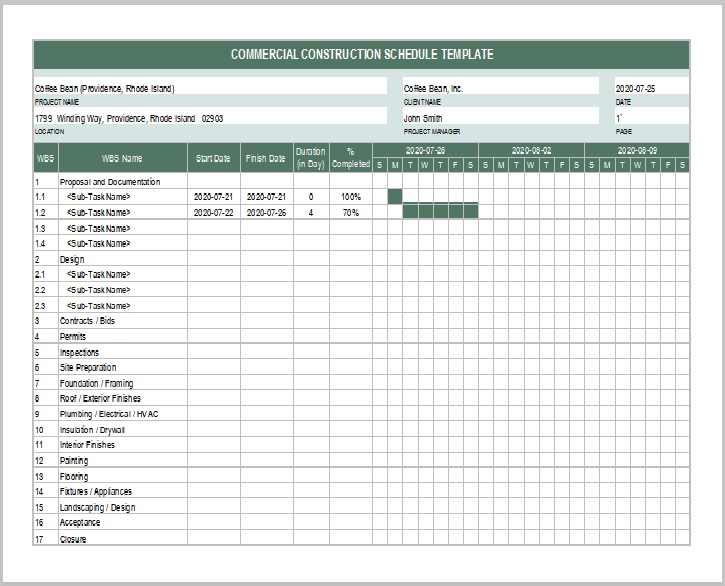This screenshot has height=586, width=725.
Task: Select the Fixtures / Appliances task
Action: pos(95,492)
